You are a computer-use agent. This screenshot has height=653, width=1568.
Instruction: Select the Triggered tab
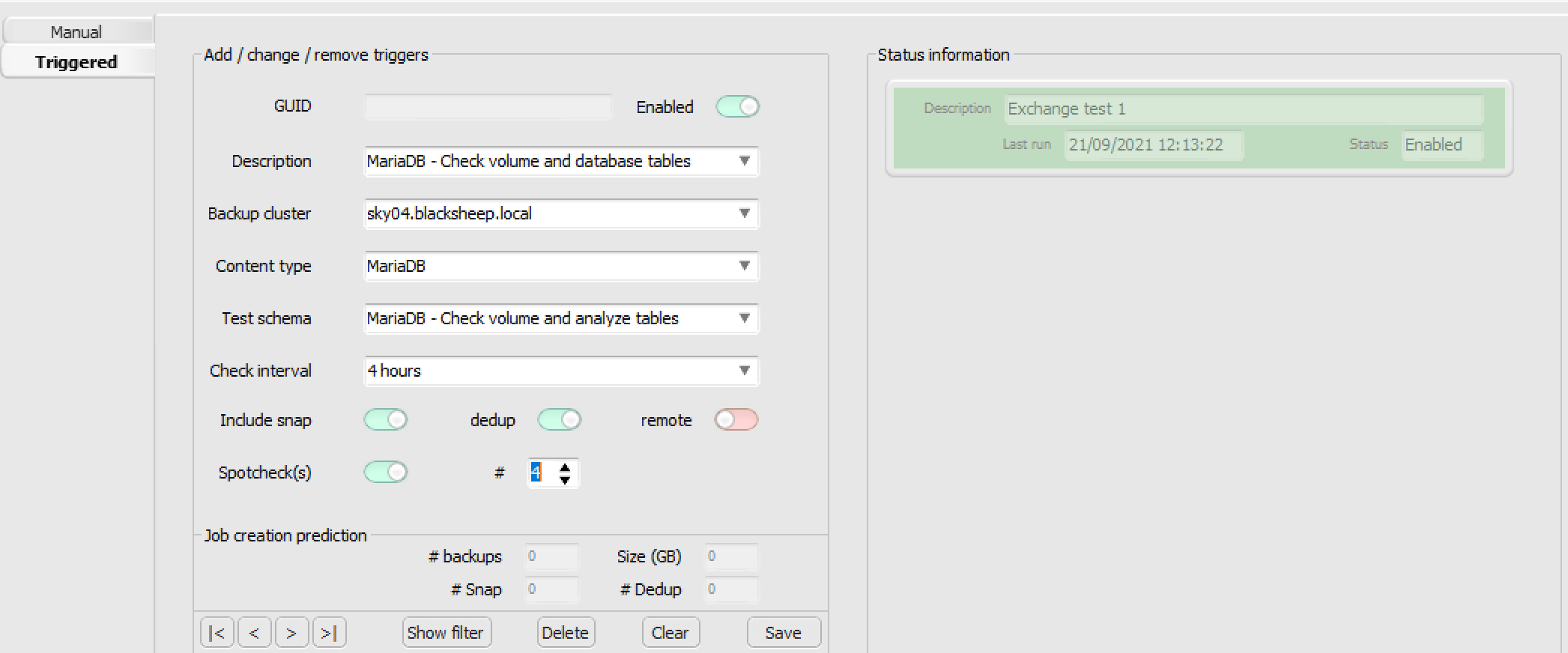point(76,62)
